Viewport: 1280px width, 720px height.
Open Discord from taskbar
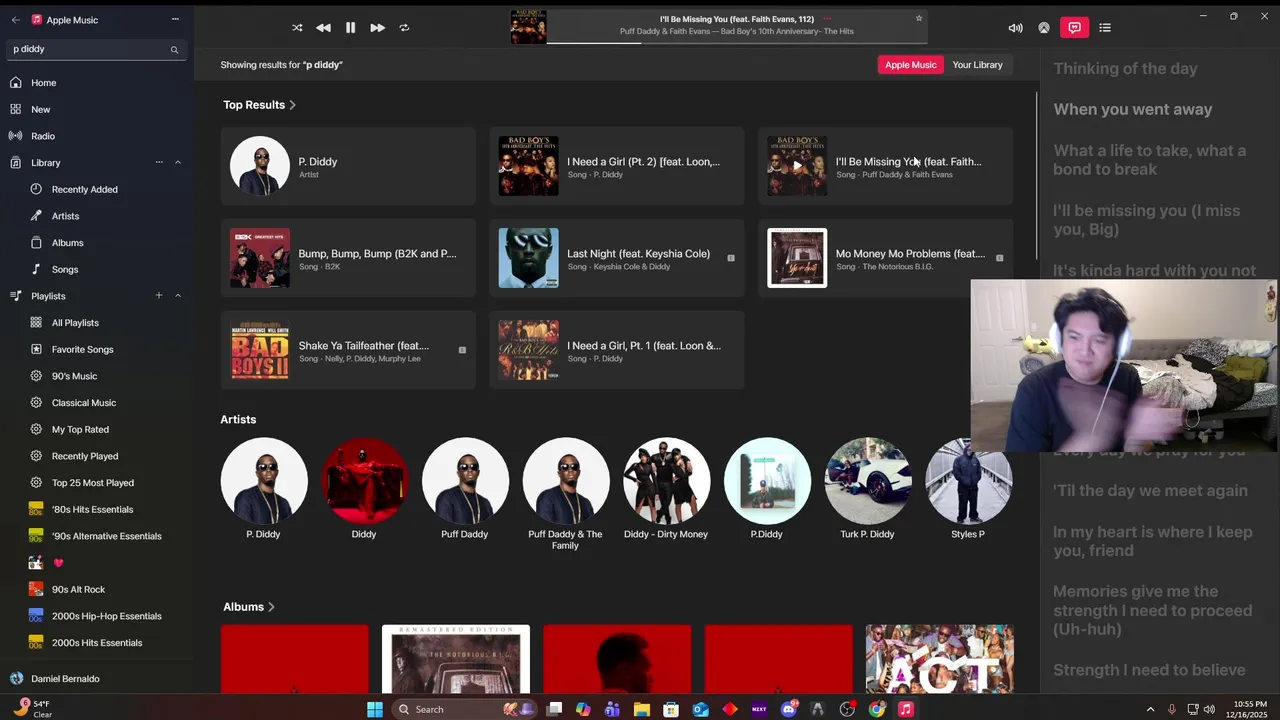click(x=789, y=709)
